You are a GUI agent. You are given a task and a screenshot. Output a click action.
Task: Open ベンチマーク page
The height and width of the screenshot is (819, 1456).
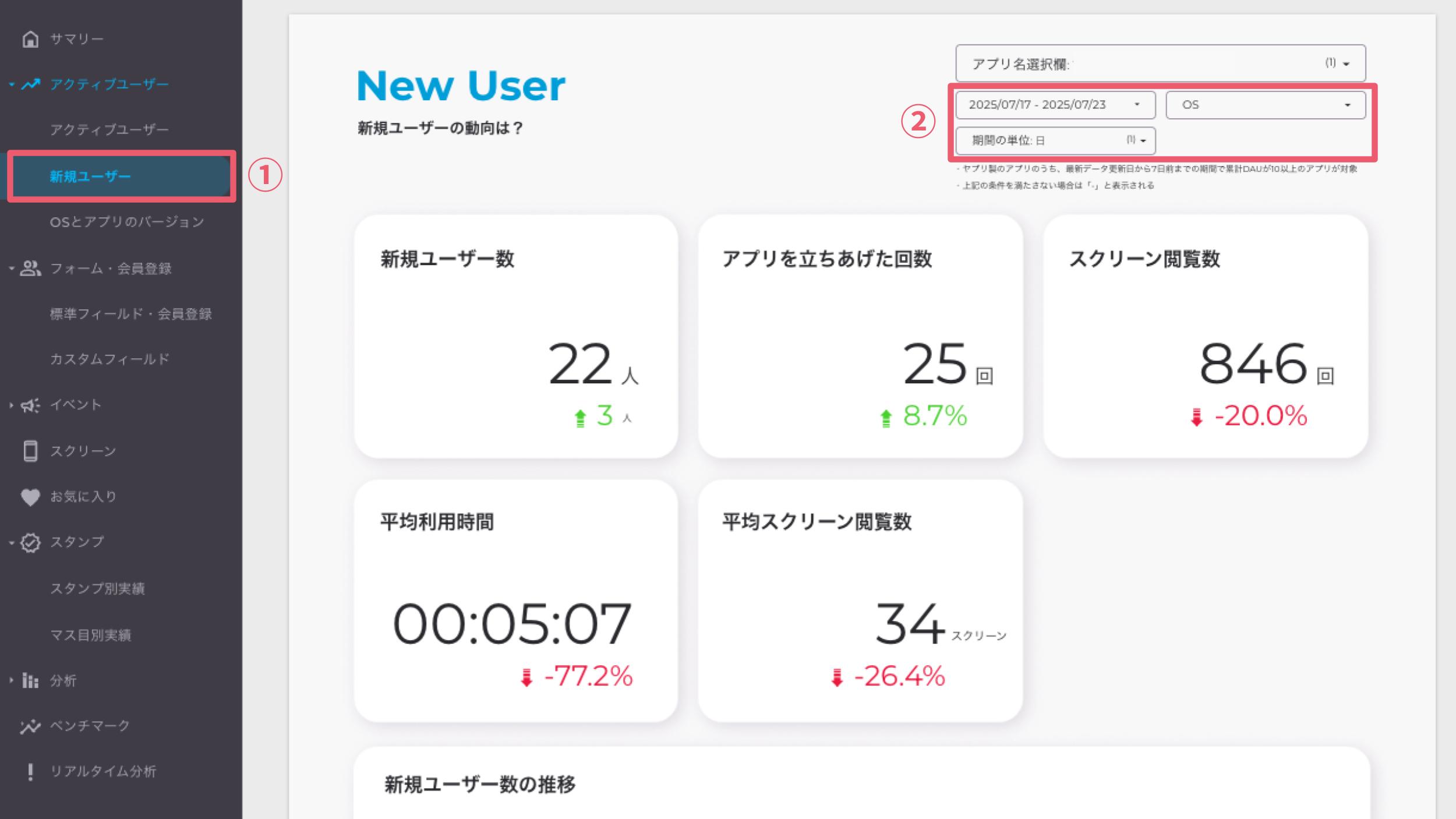[x=90, y=726]
